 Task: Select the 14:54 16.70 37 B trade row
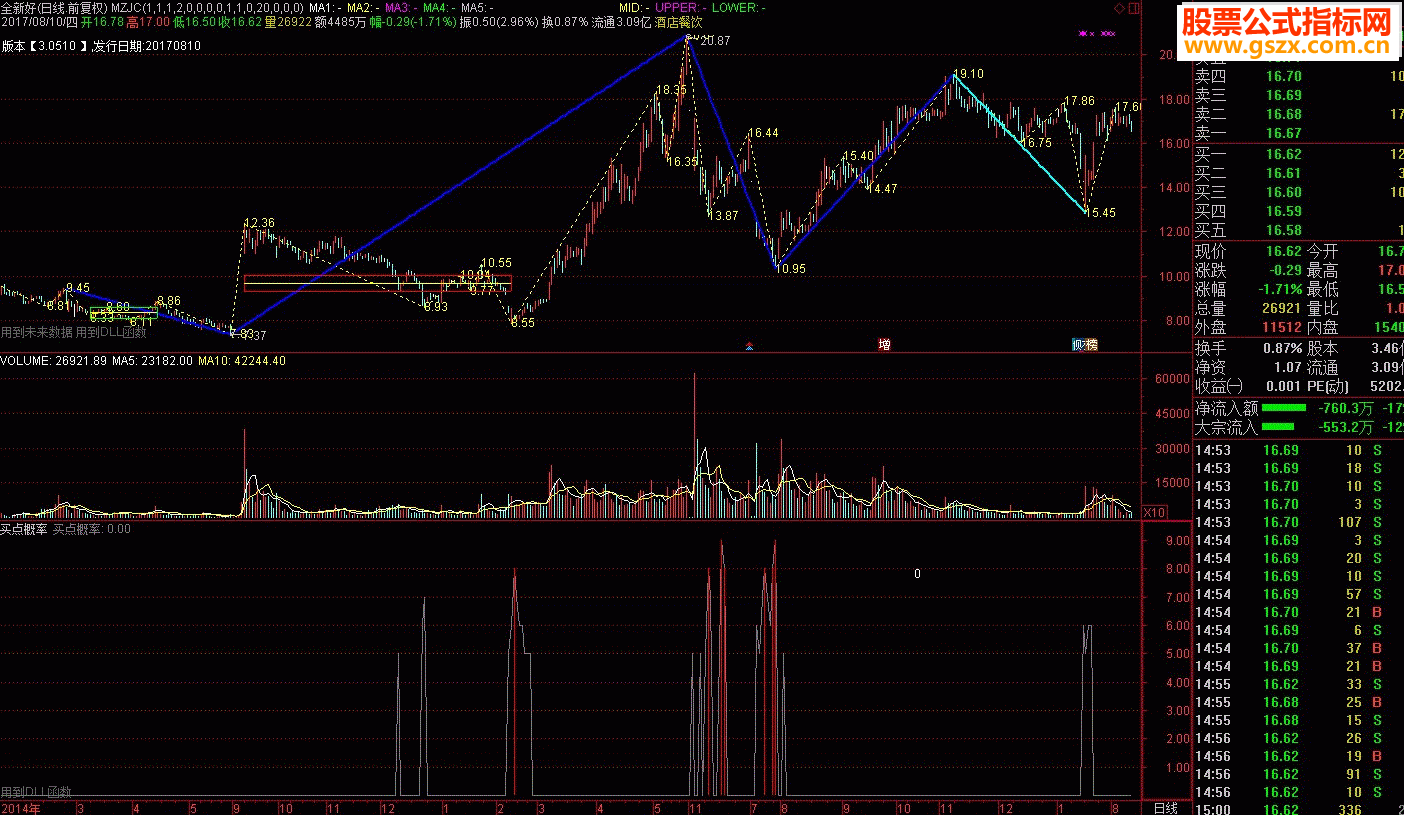(1298, 648)
